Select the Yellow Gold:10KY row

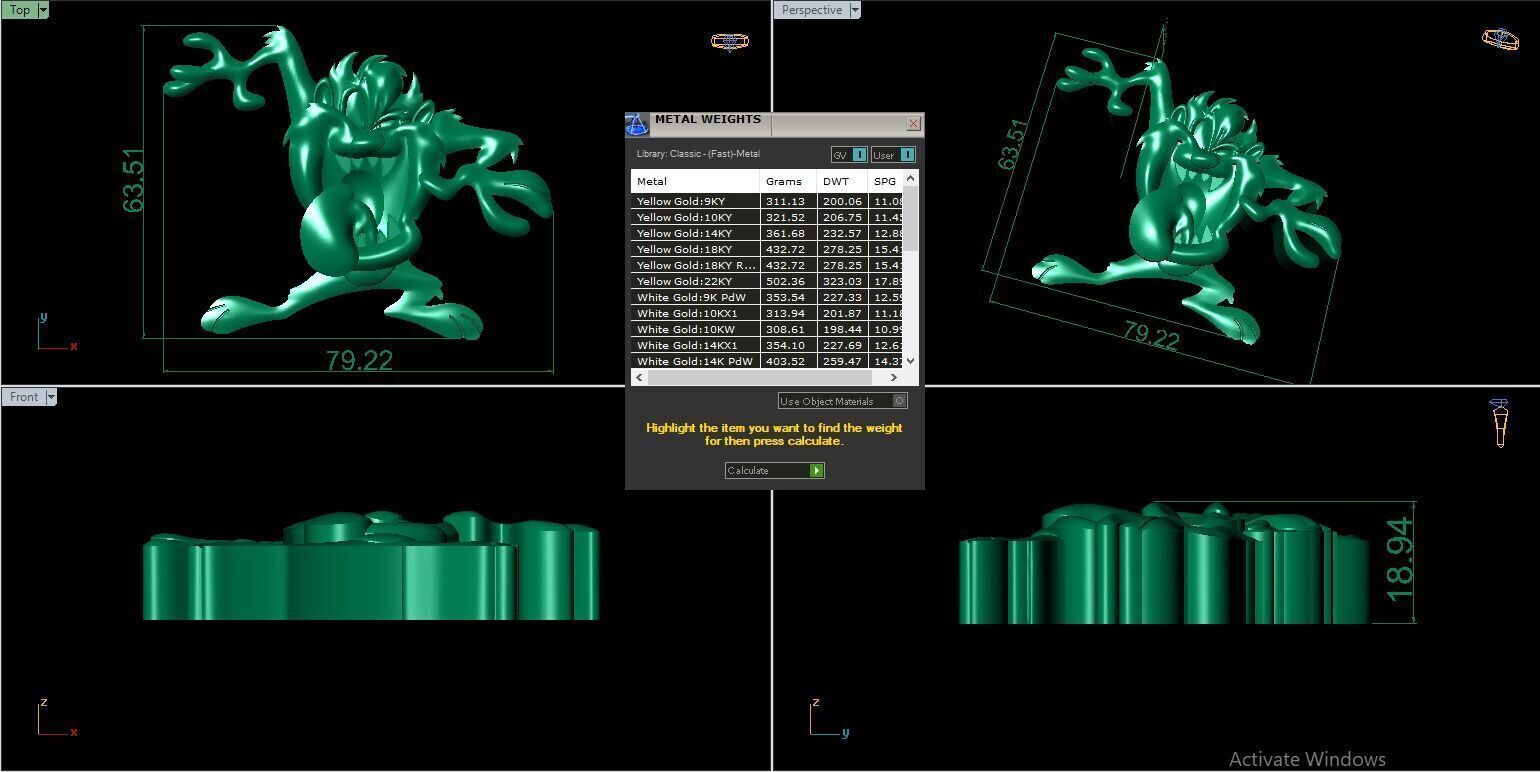tap(767, 217)
